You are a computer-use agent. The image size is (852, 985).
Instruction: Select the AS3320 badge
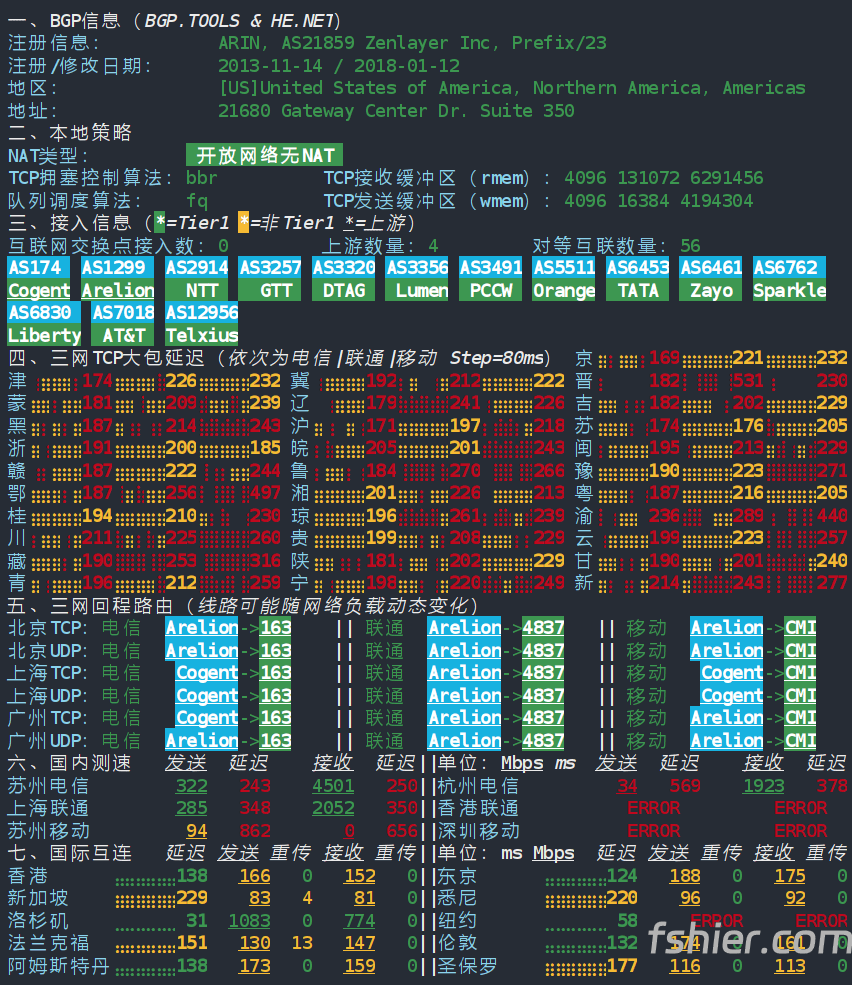click(x=343, y=268)
